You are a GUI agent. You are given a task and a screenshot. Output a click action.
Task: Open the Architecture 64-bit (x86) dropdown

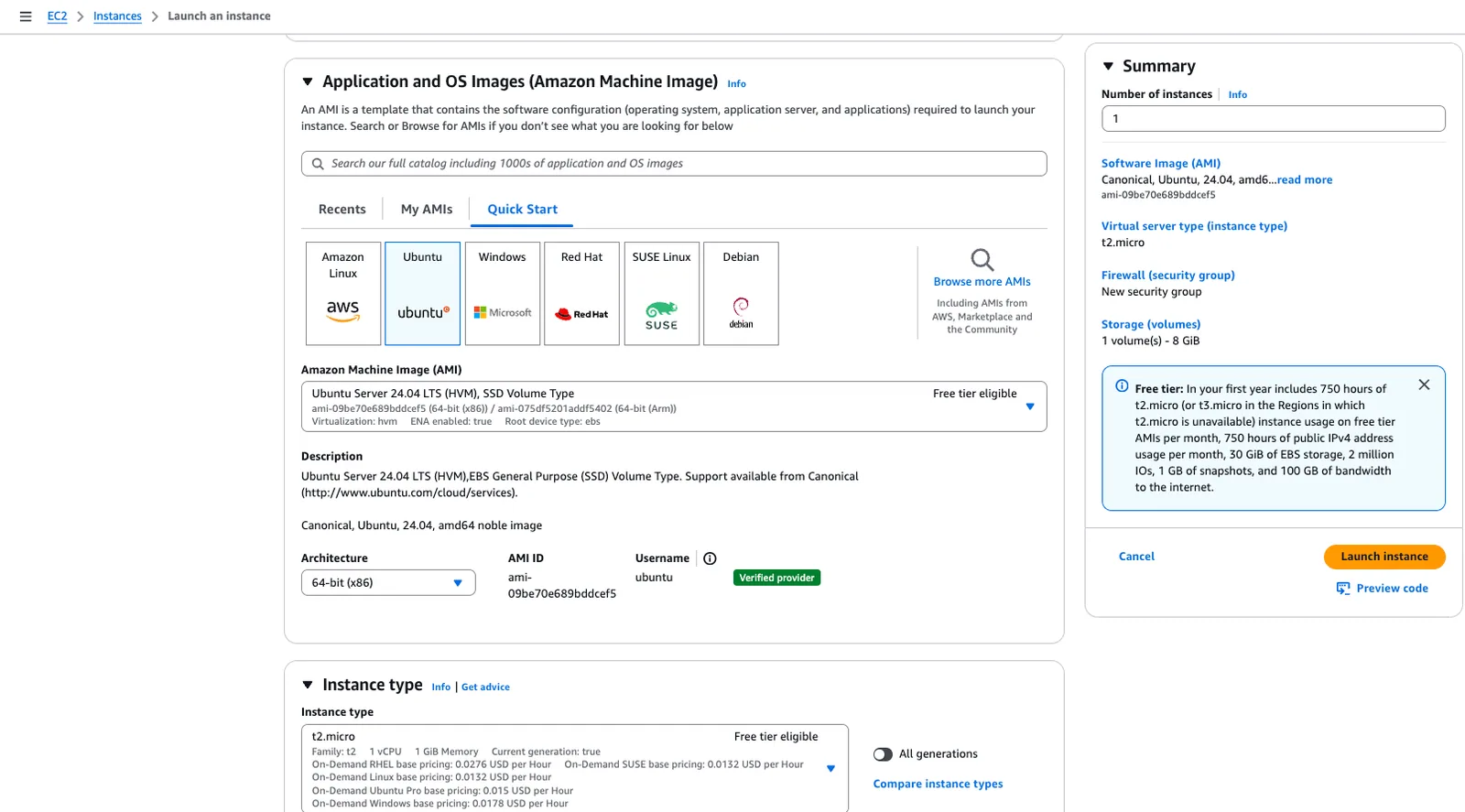click(388, 583)
